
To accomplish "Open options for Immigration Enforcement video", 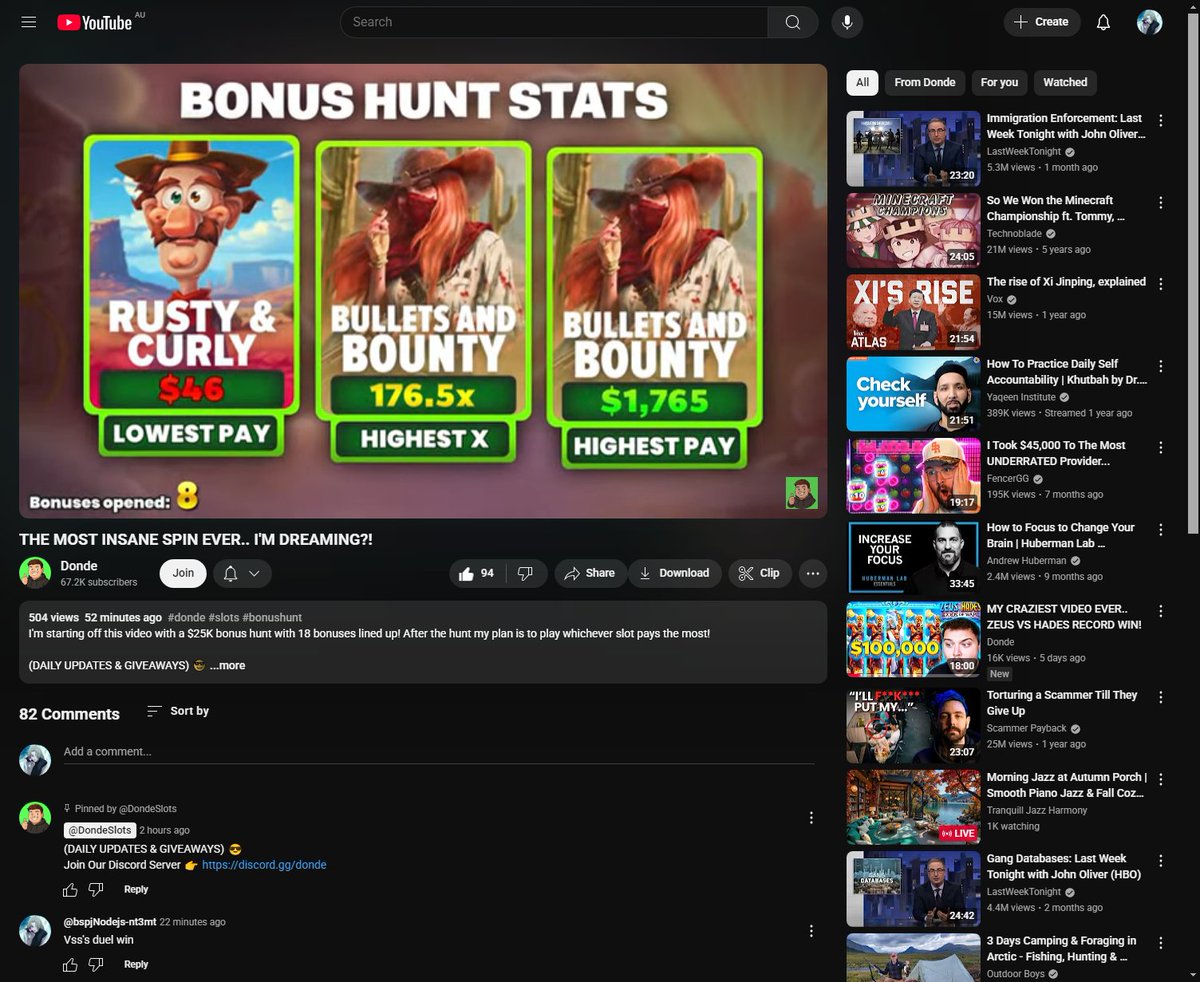I will click(1161, 120).
